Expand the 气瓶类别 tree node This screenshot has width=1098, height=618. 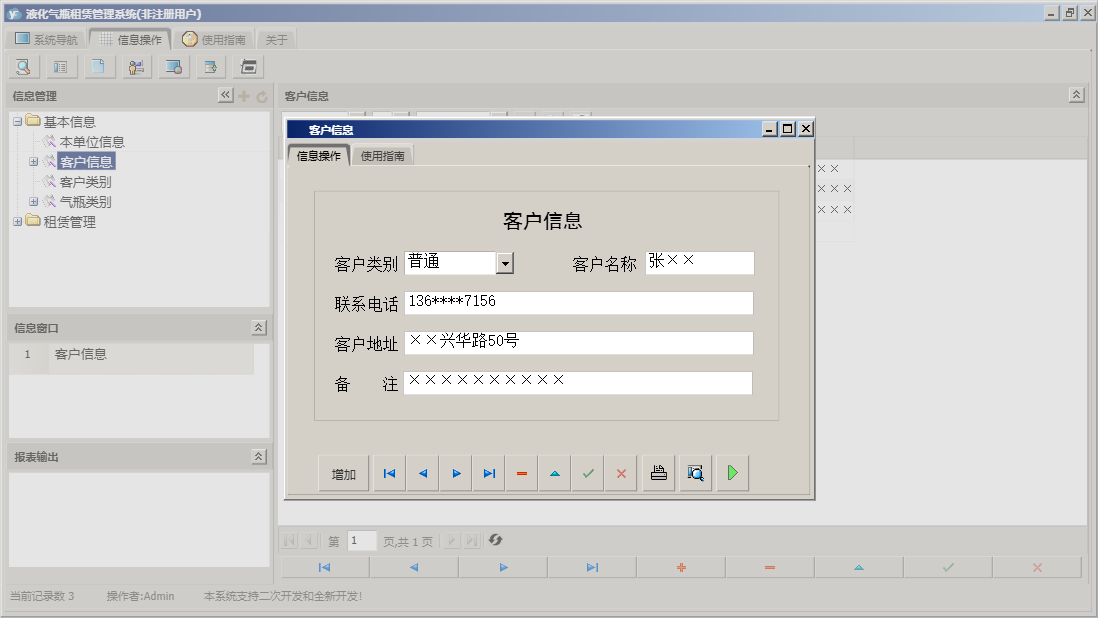[x=32, y=201]
